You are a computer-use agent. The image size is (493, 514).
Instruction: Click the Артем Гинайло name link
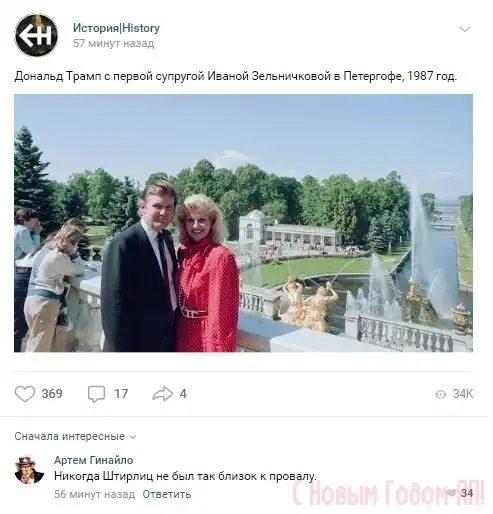[x=93, y=460]
